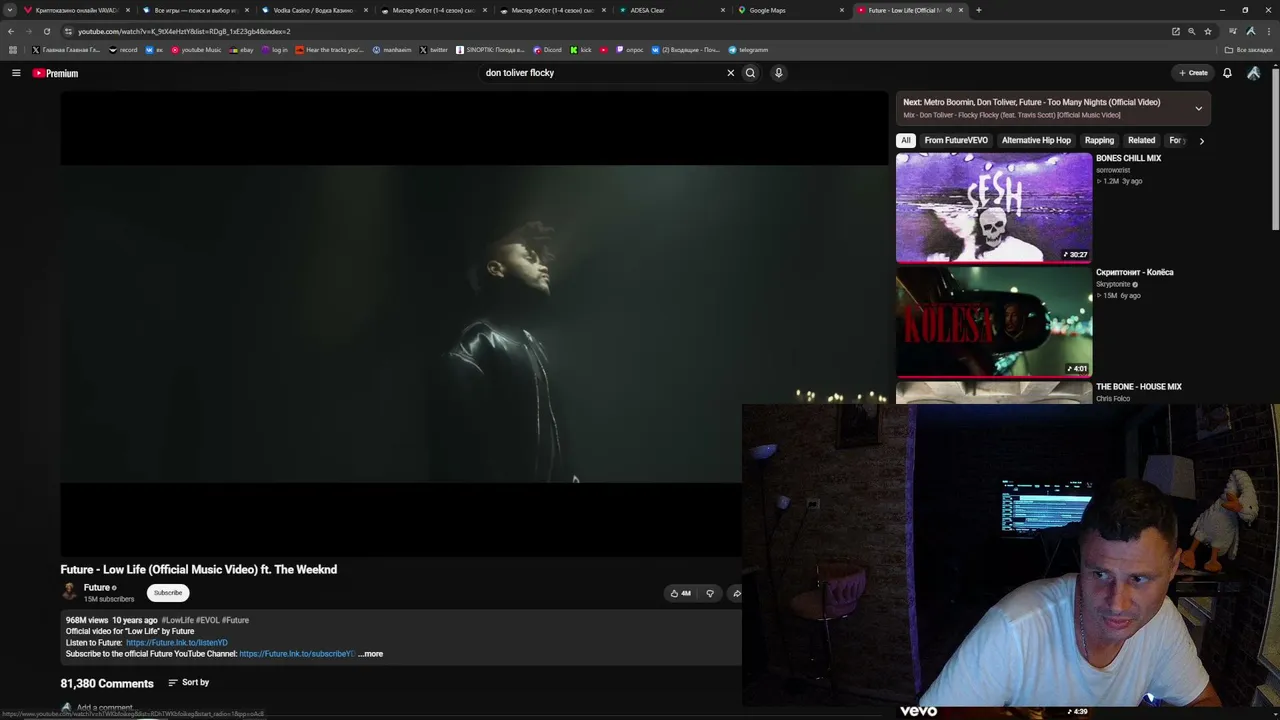Open the ebay bookmark

pyautogui.click(x=241, y=50)
